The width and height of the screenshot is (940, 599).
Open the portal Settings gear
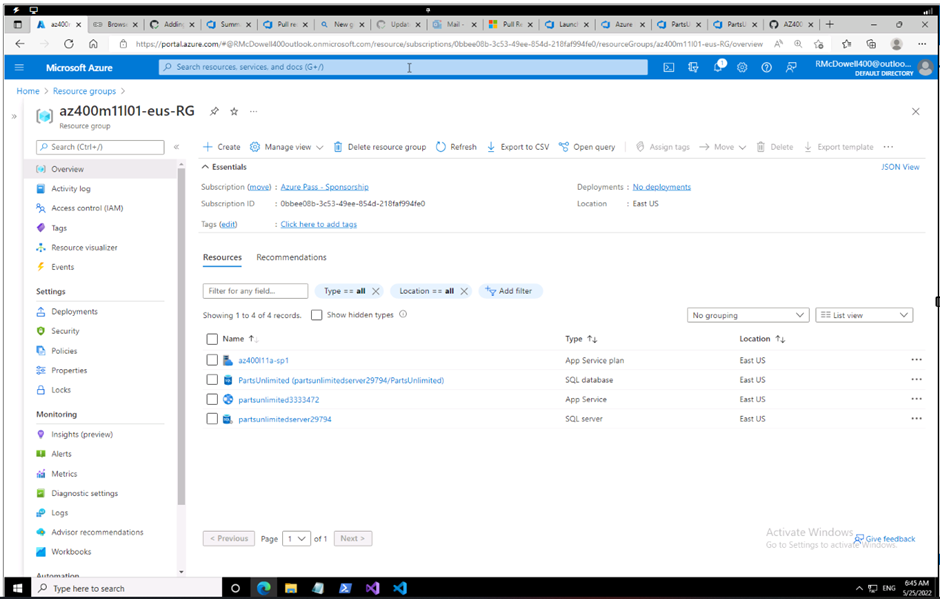pos(740,67)
